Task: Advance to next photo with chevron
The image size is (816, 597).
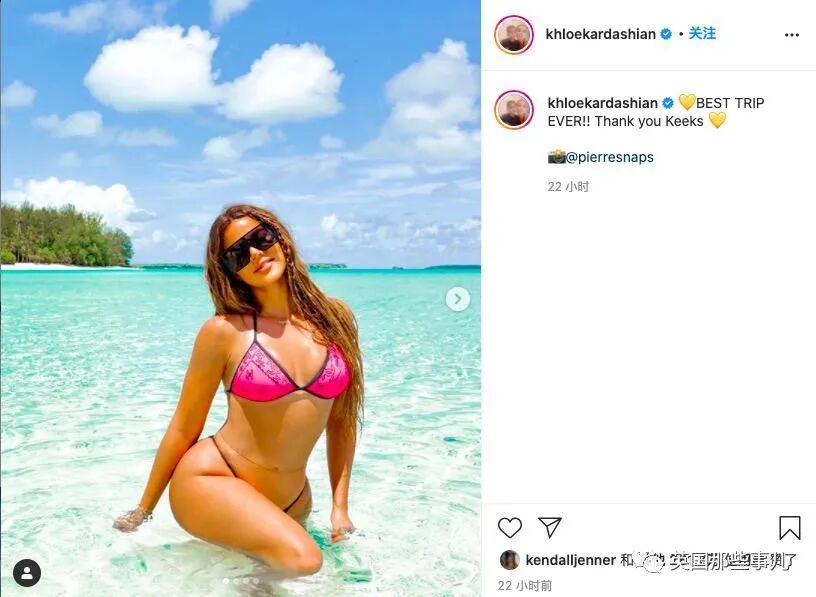Action: pos(457,299)
